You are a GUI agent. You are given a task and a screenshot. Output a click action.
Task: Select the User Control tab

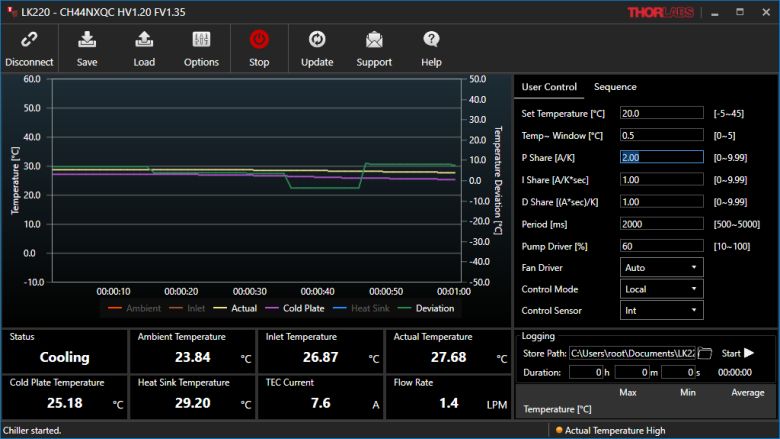[x=549, y=87]
